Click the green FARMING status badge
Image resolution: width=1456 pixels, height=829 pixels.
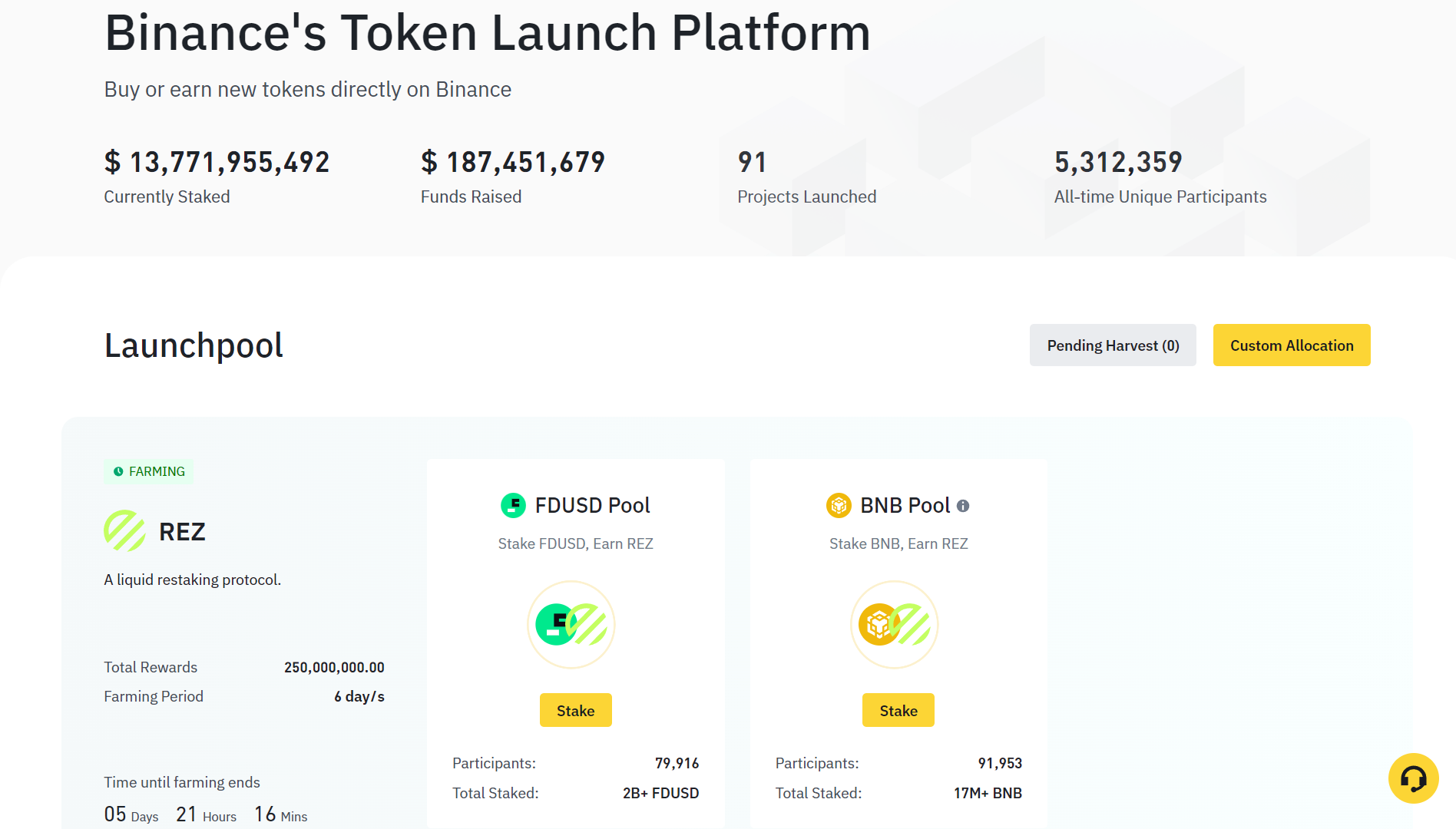149,471
